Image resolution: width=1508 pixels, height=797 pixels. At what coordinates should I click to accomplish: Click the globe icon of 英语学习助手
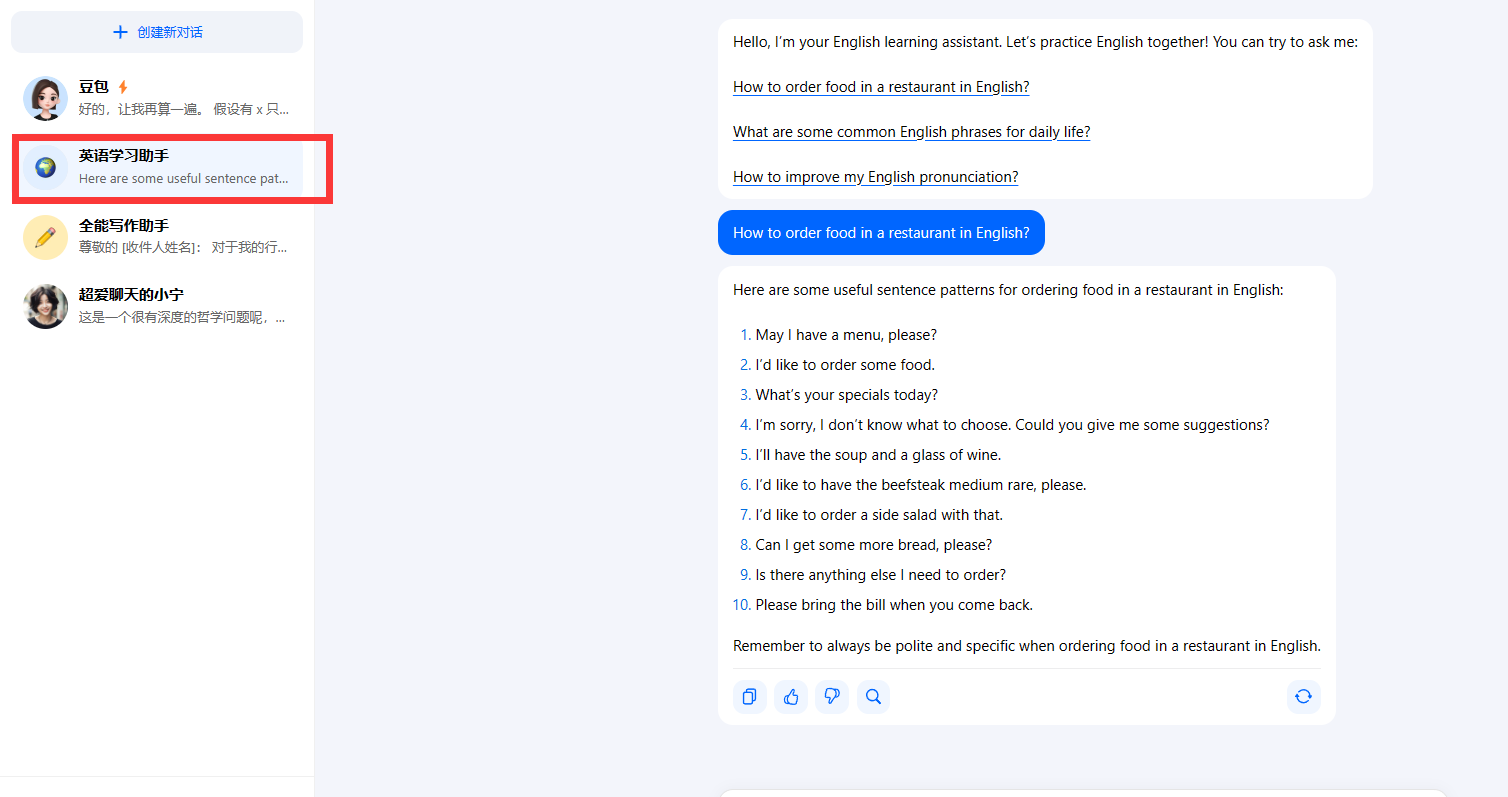coord(45,167)
